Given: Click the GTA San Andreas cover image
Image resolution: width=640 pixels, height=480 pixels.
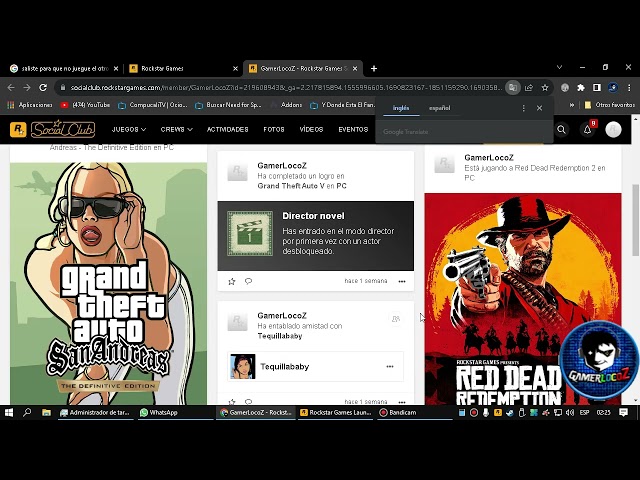Looking at the screenshot, I should (x=109, y=284).
